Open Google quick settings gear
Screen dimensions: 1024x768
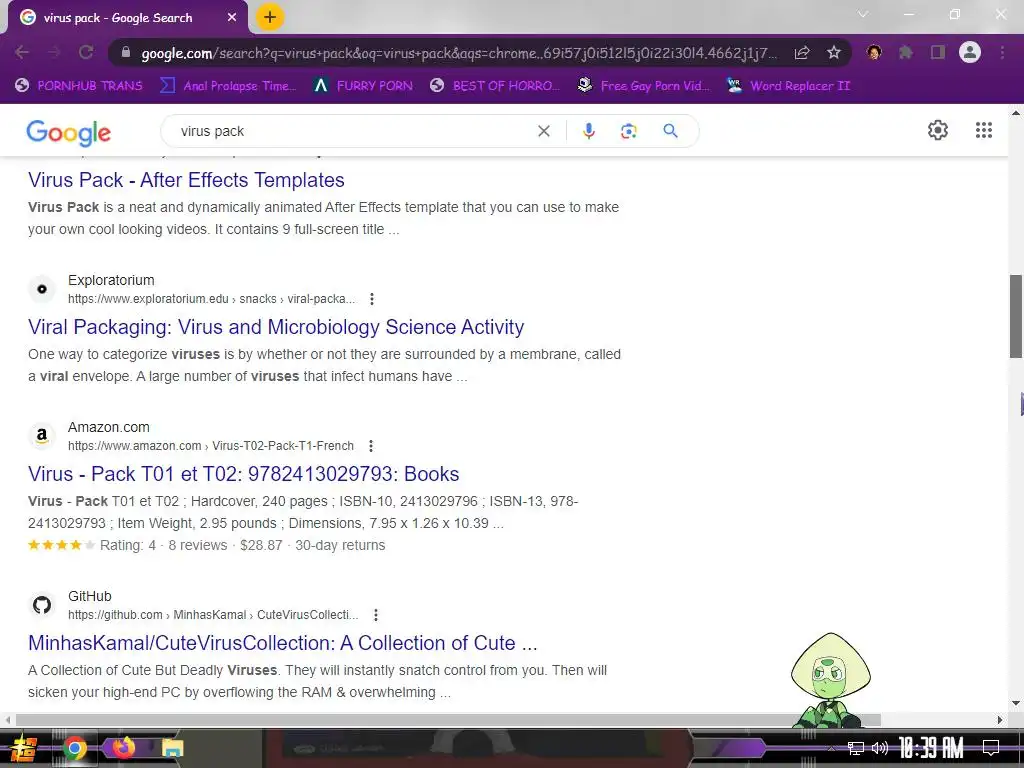pos(938,130)
